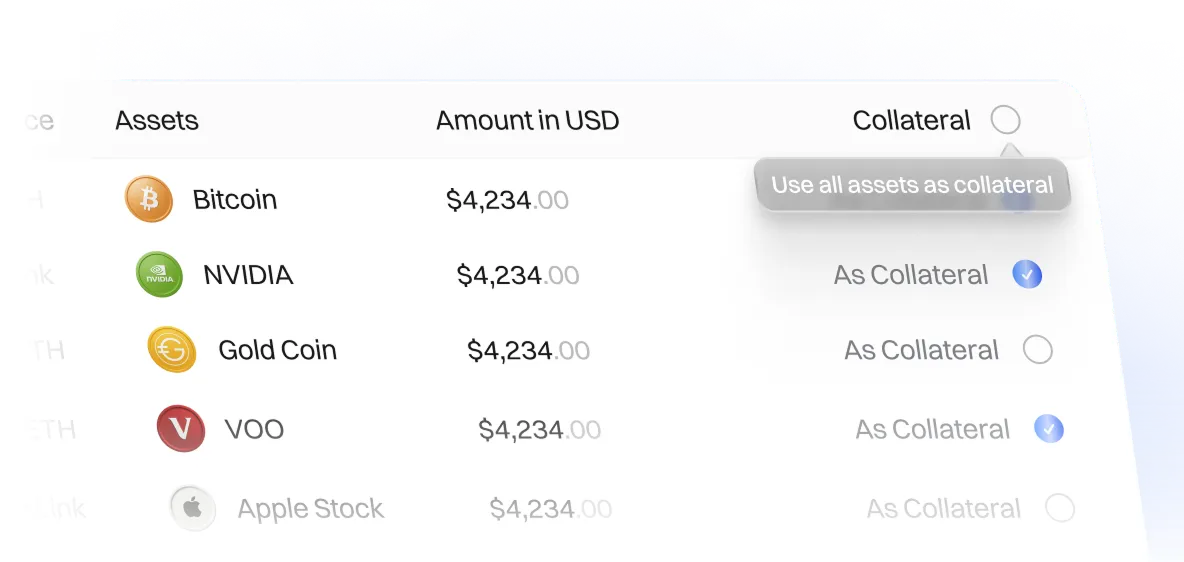Click the Collateral column header label
The width and height of the screenshot is (1184, 562).
pos(911,121)
